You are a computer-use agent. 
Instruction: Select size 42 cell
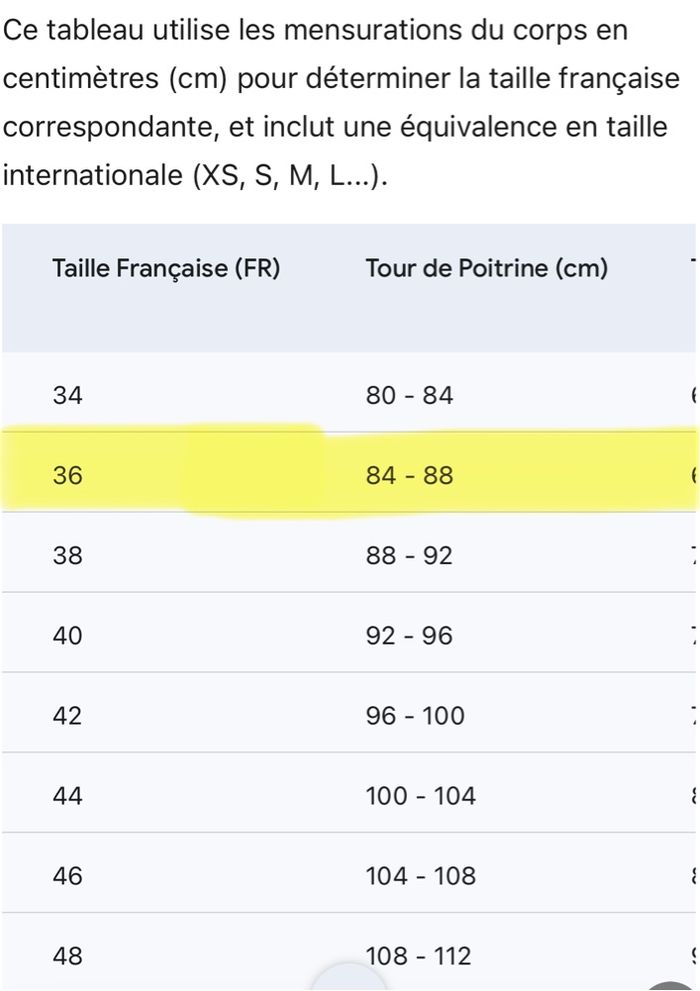click(67, 716)
